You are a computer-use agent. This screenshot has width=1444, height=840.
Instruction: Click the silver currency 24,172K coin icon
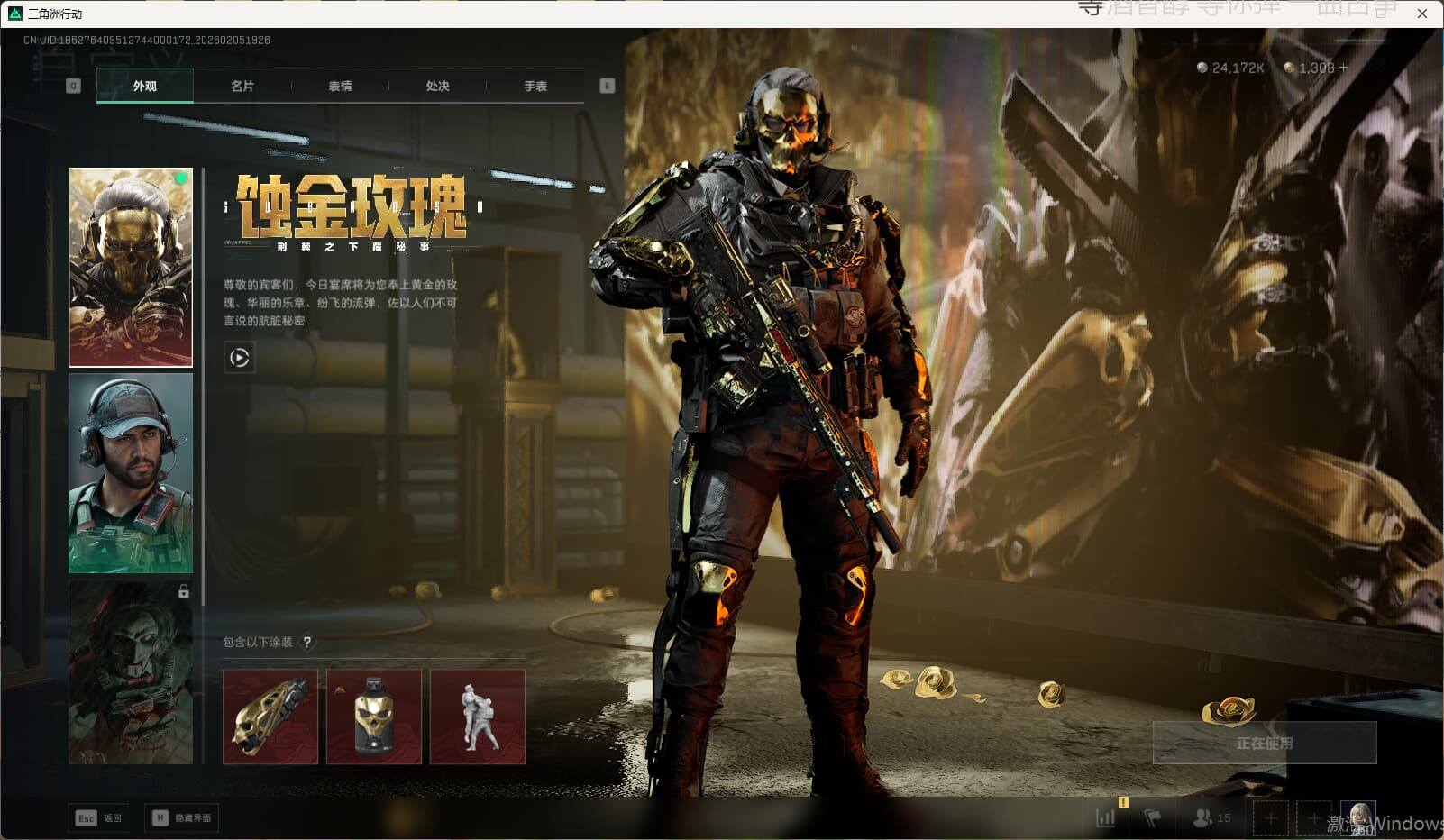tap(1202, 68)
